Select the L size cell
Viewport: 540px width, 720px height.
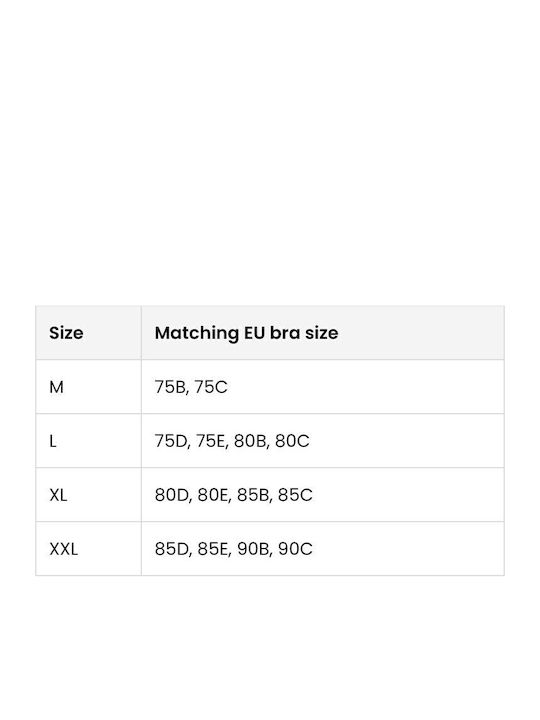click(x=89, y=441)
